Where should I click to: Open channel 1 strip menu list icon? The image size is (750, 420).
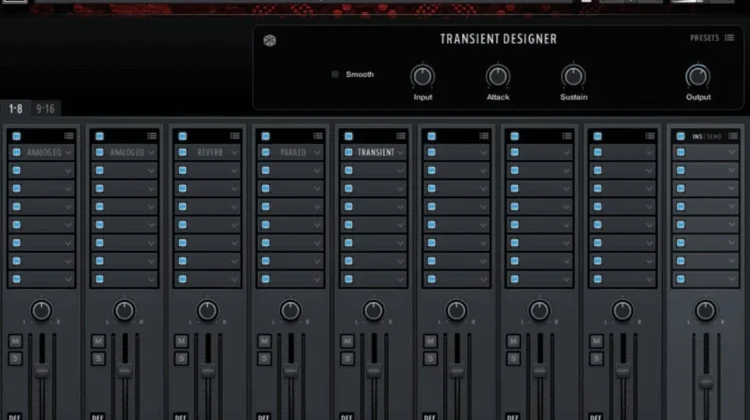pos(69,136)
